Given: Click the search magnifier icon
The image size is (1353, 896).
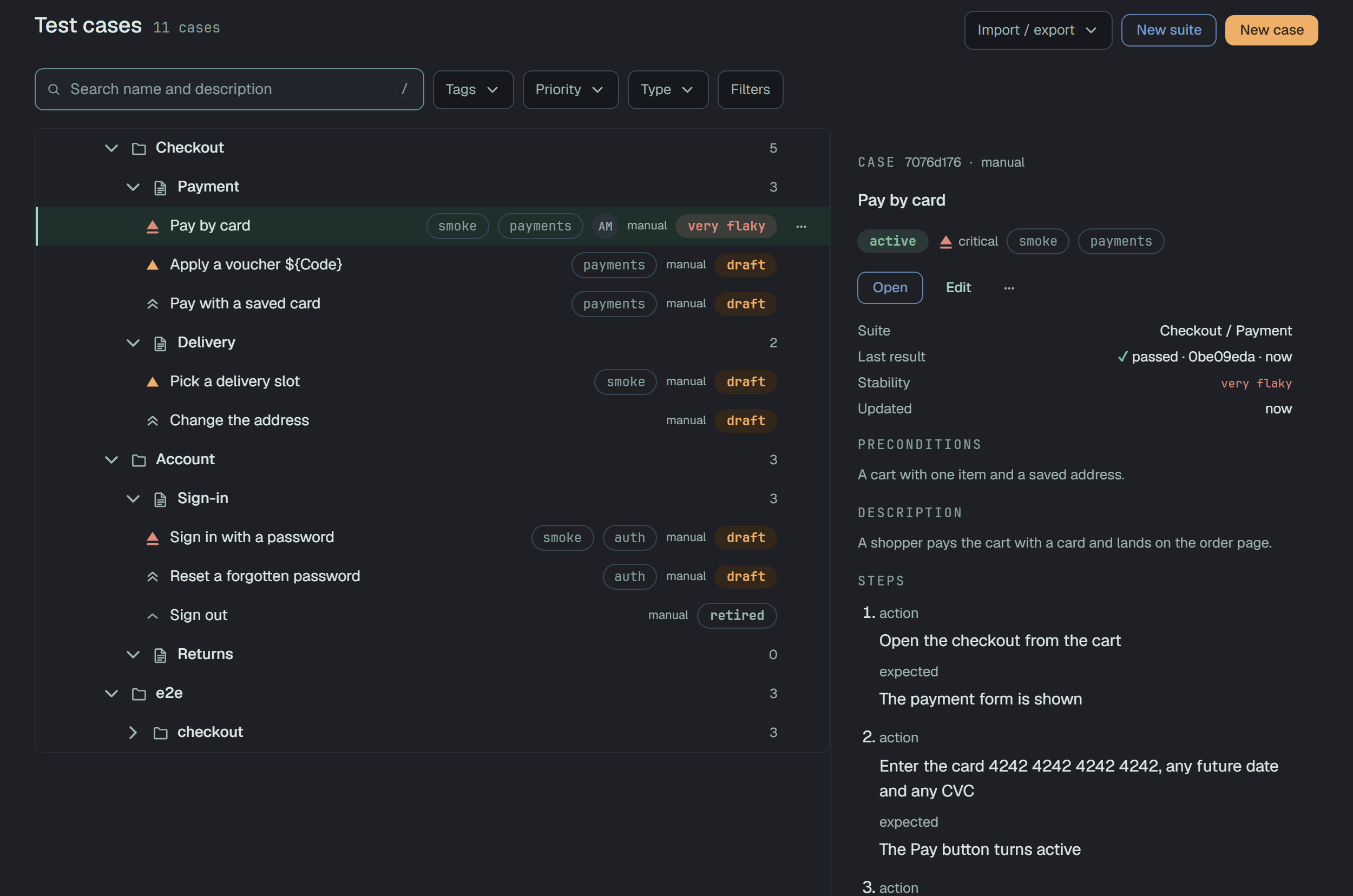Looking at the screenshot, I should (x=54, y=89).
